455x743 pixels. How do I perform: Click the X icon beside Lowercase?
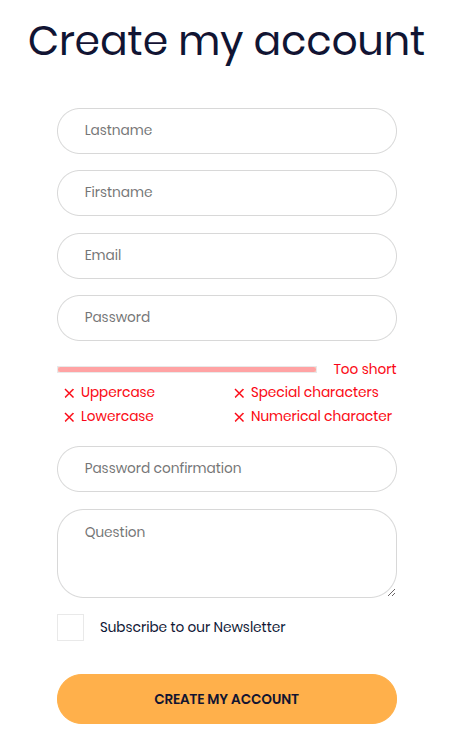click(69, 417)
